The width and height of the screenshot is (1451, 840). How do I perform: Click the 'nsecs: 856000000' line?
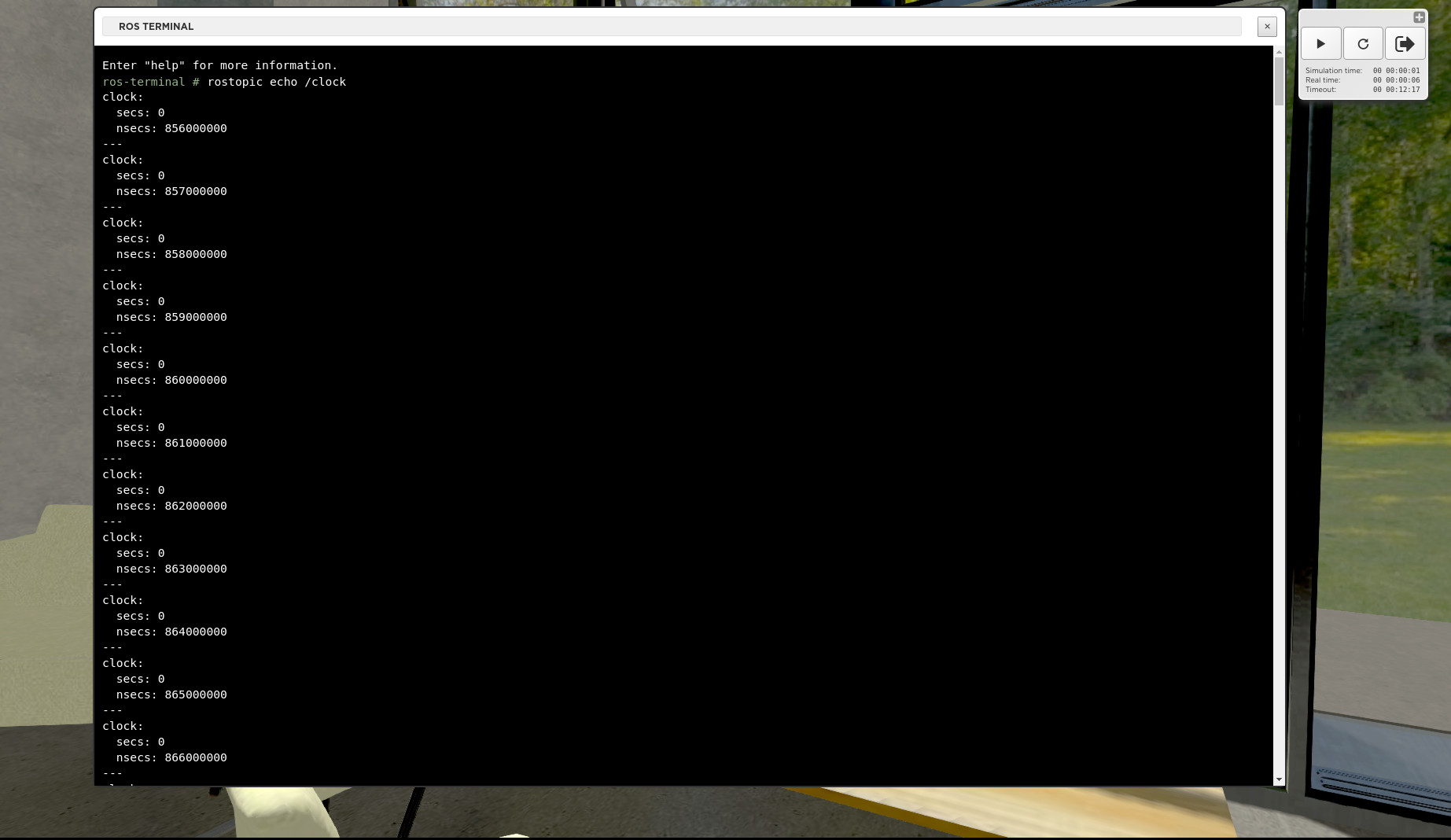point(171,129)
